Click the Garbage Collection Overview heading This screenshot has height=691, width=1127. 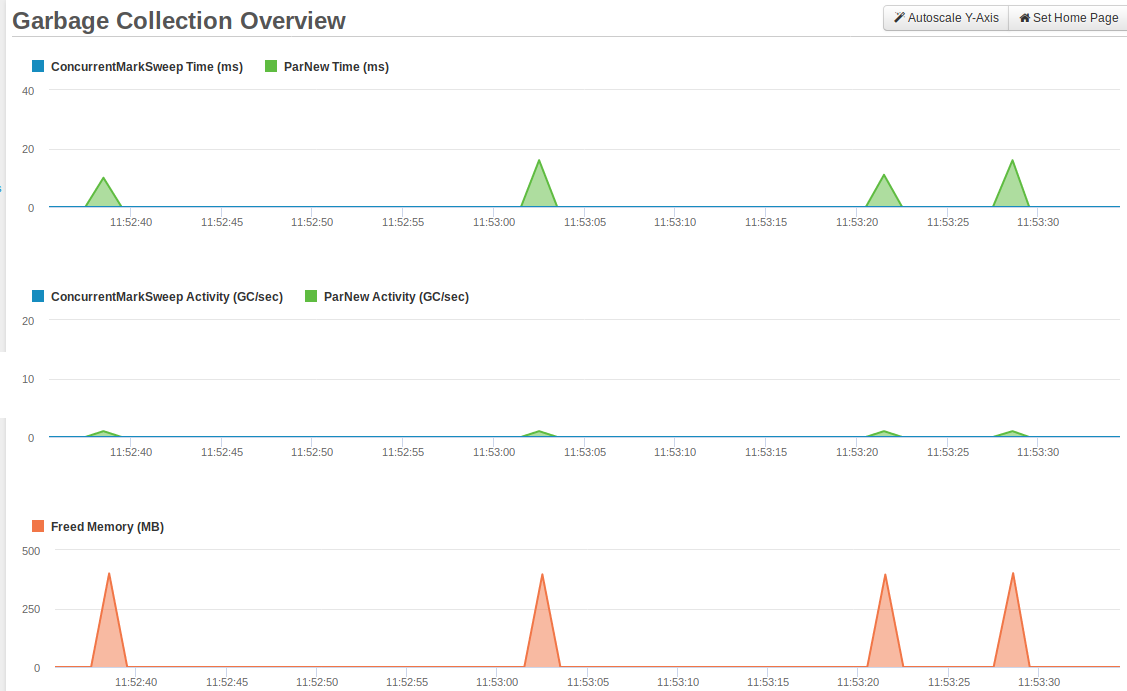coord(179,21)
